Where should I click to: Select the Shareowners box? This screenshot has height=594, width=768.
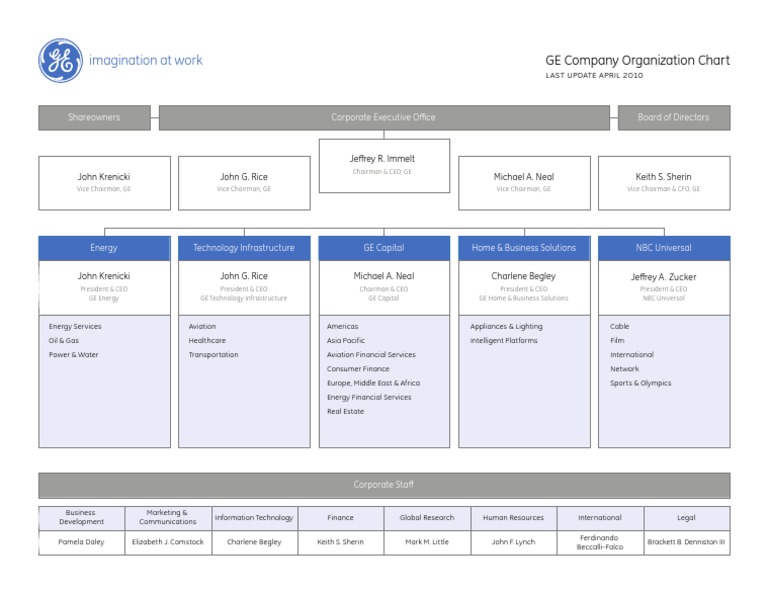click(95, 118)
